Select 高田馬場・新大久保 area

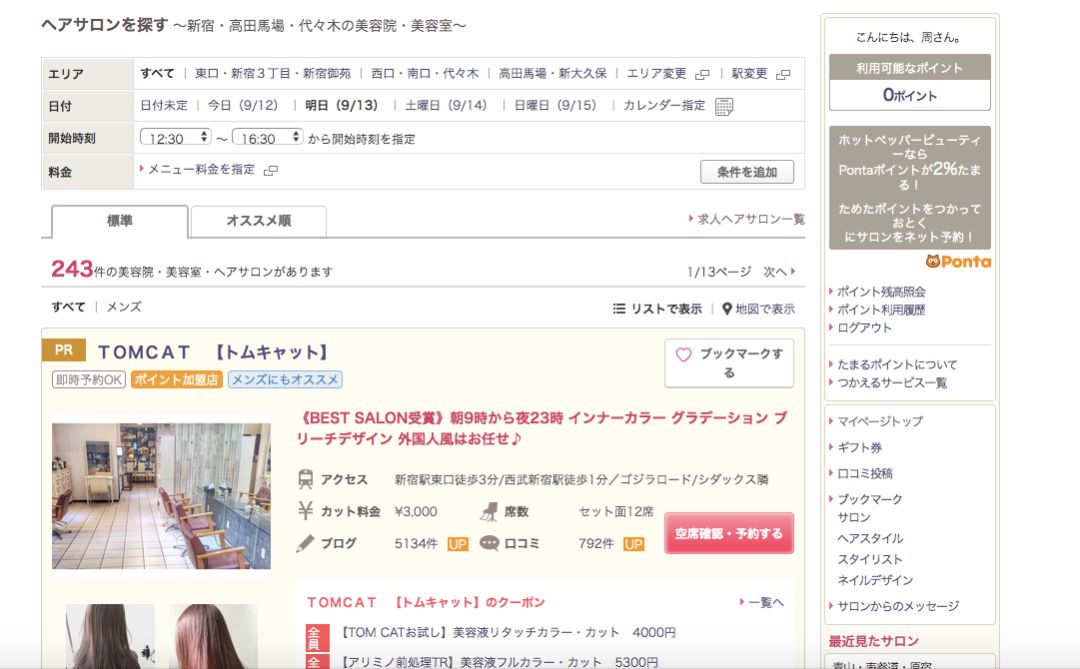point(552,73)
